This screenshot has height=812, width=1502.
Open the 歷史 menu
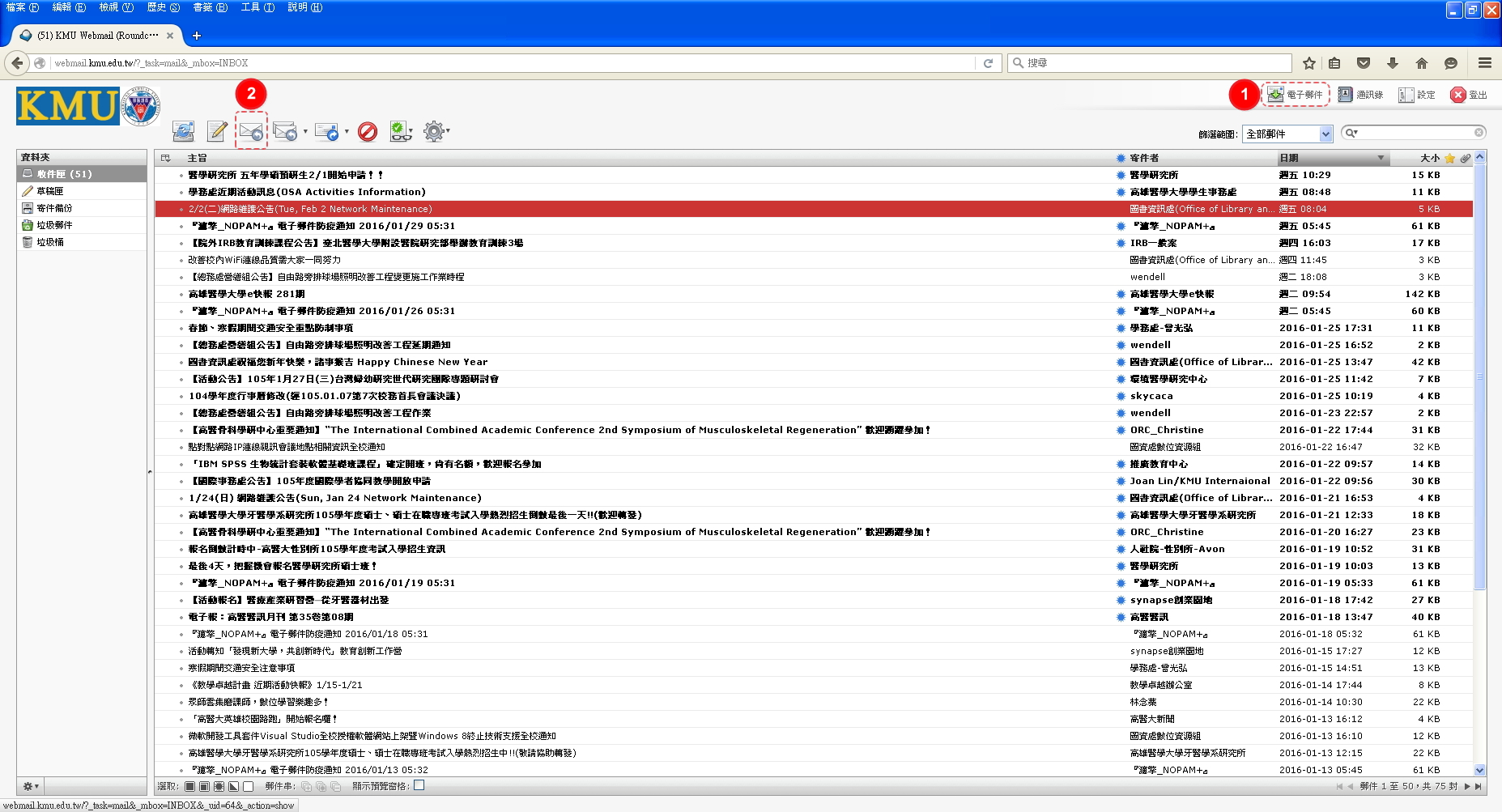tap(164, 7)
